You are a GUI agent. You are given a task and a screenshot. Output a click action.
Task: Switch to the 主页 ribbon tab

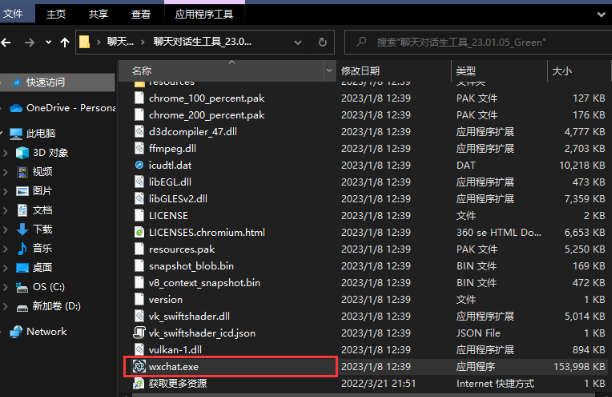click(56, 14)
